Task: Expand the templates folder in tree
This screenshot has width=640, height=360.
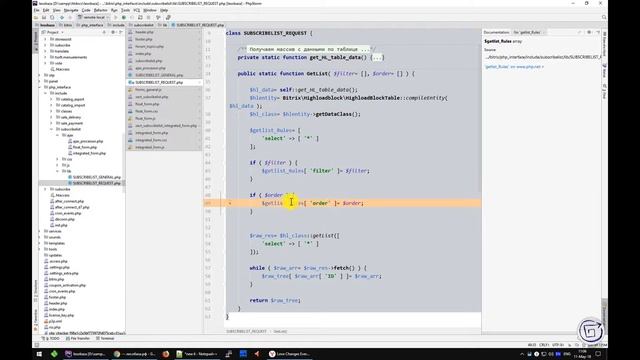Action: pos(40,243)
